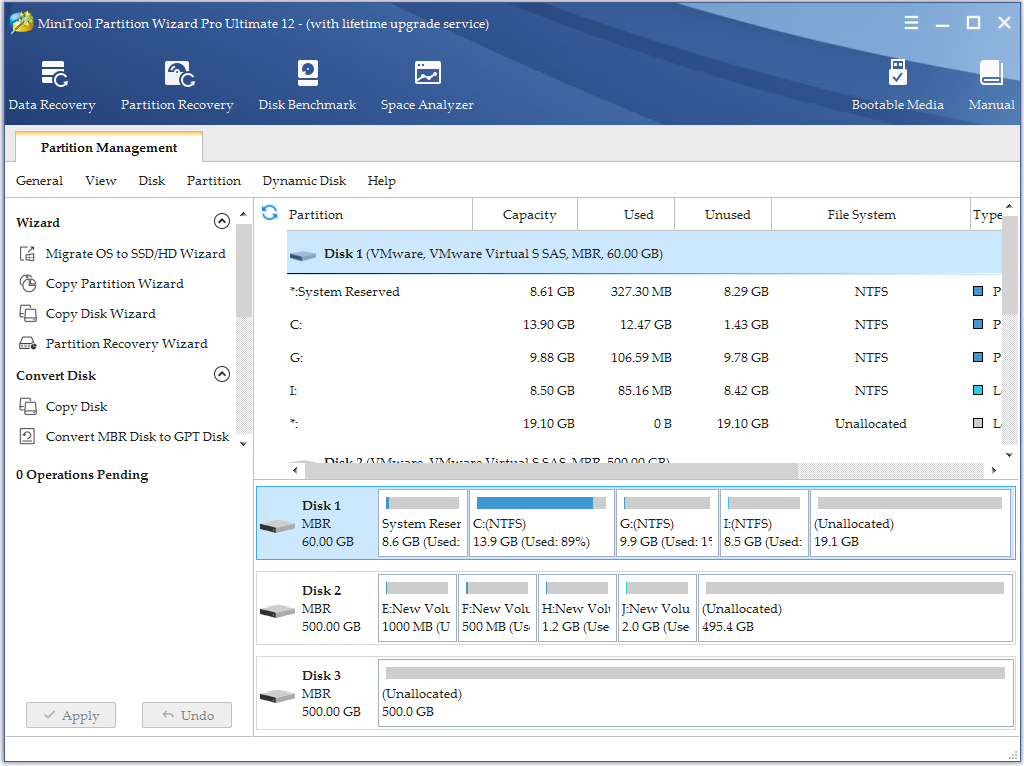The height and width of the screenshot is (766, 1024).
Task: Select the Disk 2 drive icon in the disk map
Action: click(277, 611)
